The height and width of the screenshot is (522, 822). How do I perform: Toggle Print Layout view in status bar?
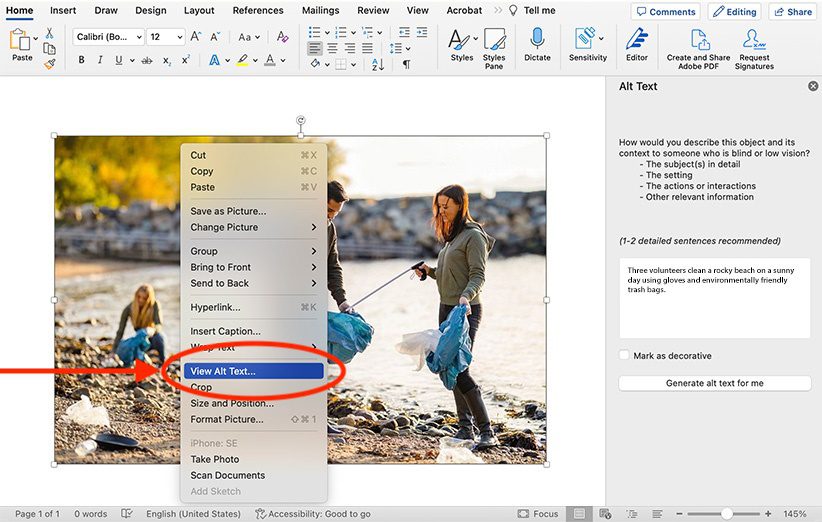[579, 514]
